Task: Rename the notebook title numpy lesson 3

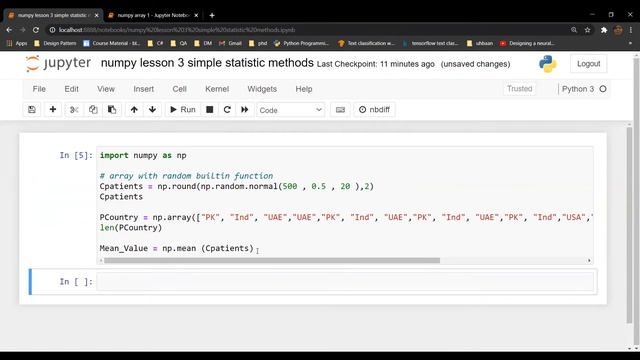Action: tap(207, 63)
